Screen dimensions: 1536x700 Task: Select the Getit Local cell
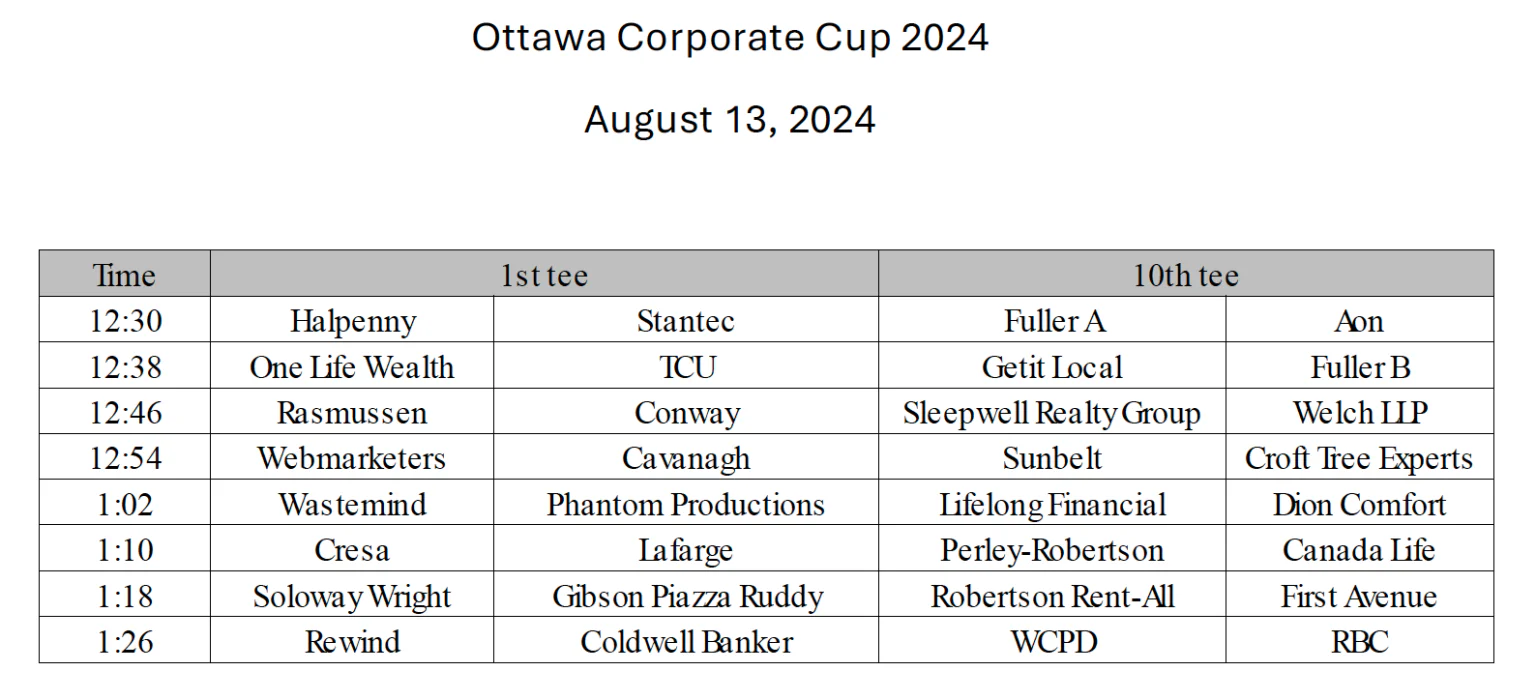[x=1052, y=367]
